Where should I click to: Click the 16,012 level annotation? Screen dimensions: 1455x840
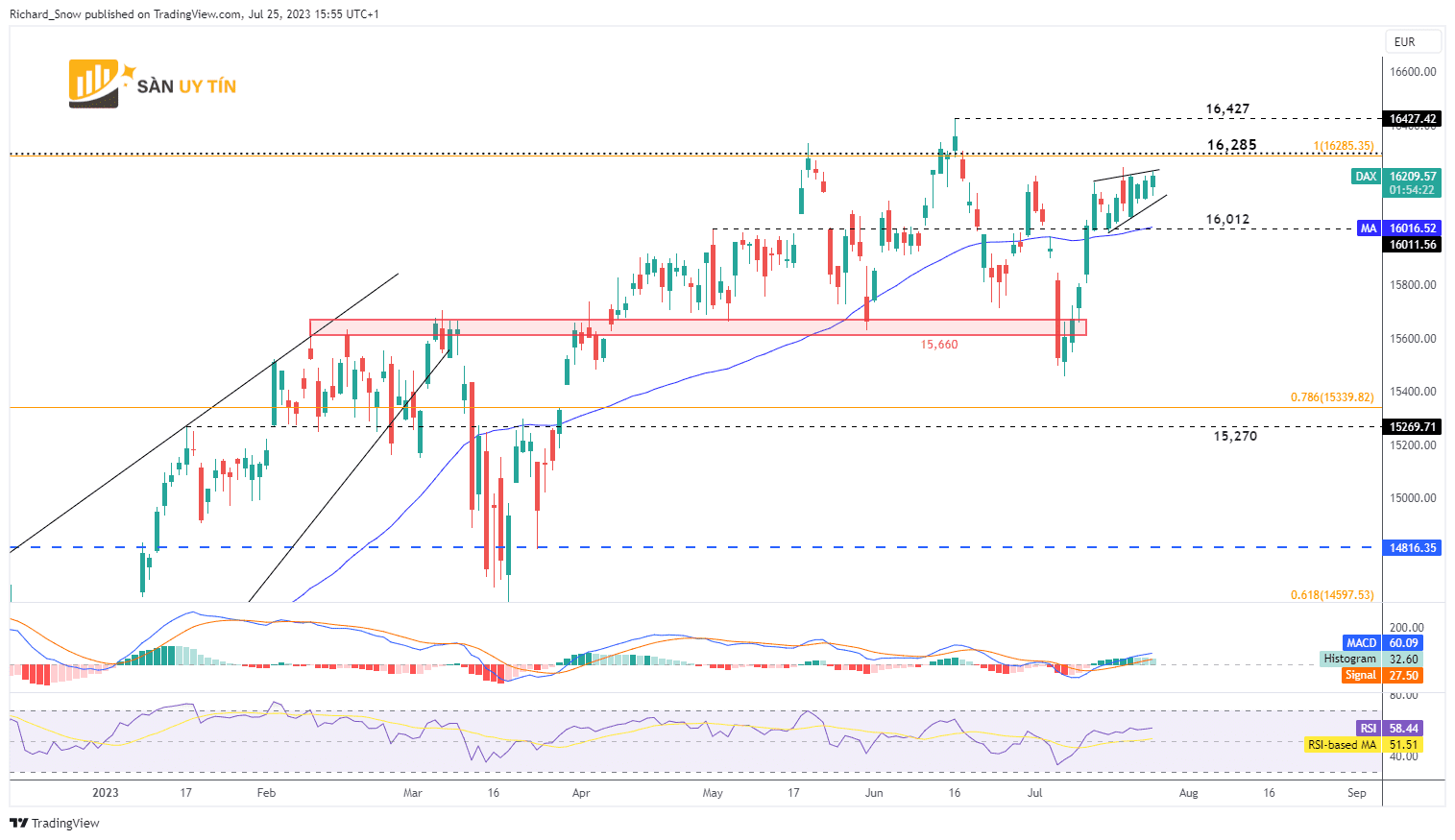1227,219
